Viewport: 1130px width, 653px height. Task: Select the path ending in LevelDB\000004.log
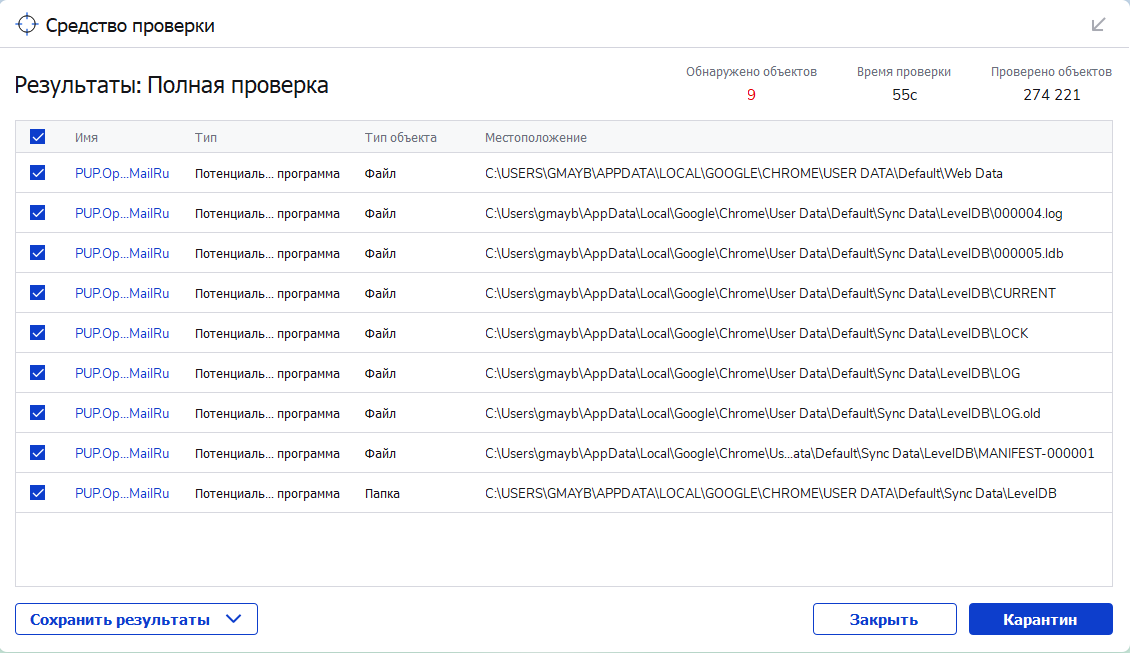click(773, 213)
